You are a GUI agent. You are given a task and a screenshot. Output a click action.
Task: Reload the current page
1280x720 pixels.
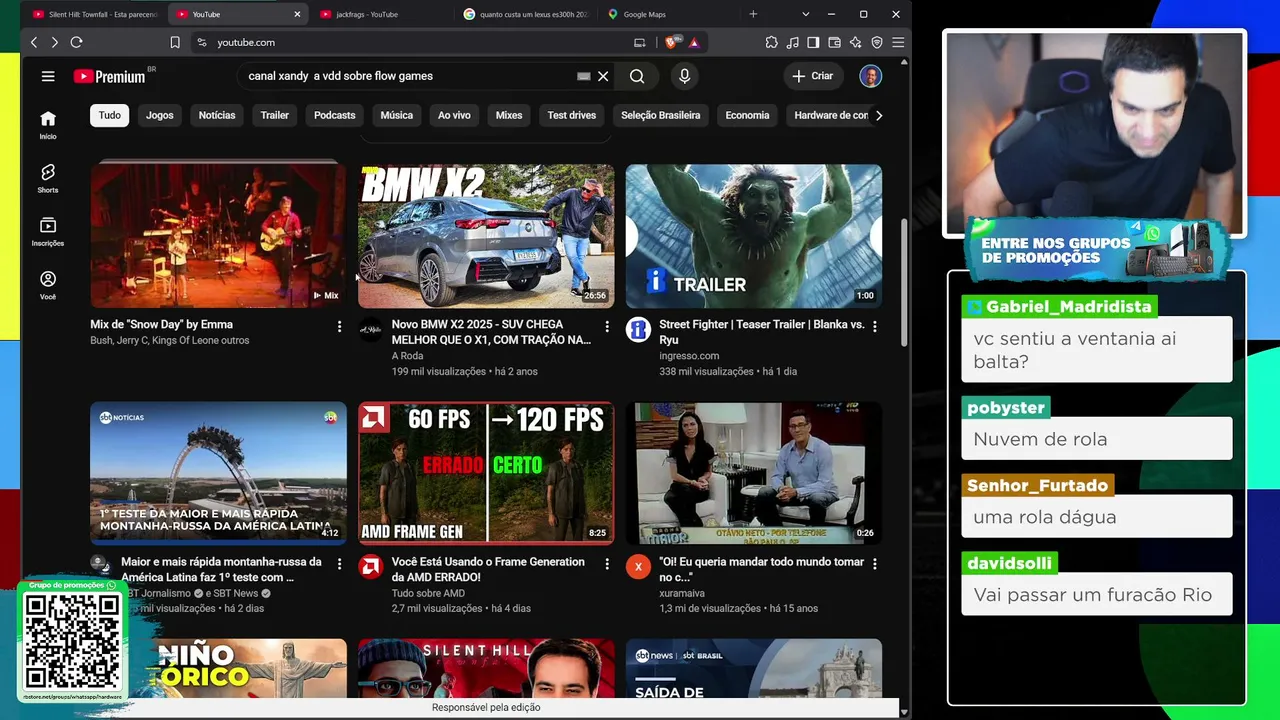[76, 42]
